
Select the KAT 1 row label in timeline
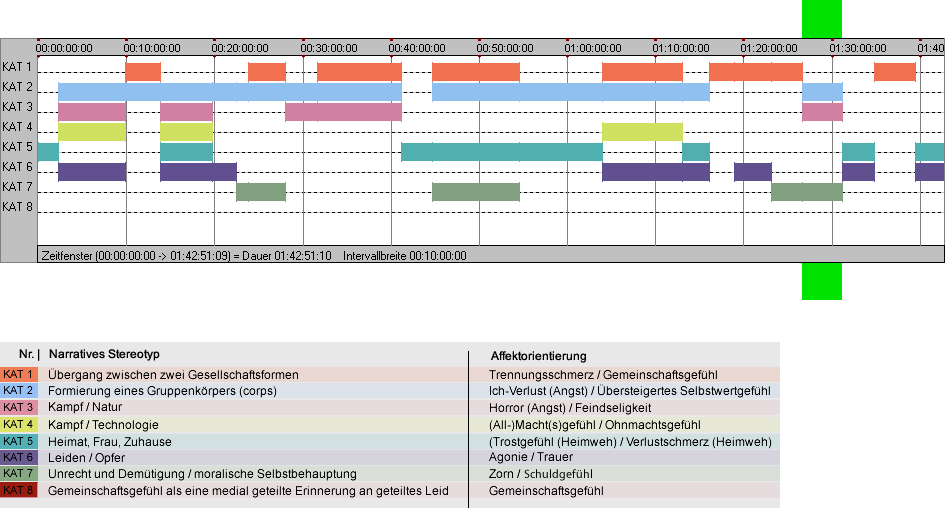click(17, 67)
